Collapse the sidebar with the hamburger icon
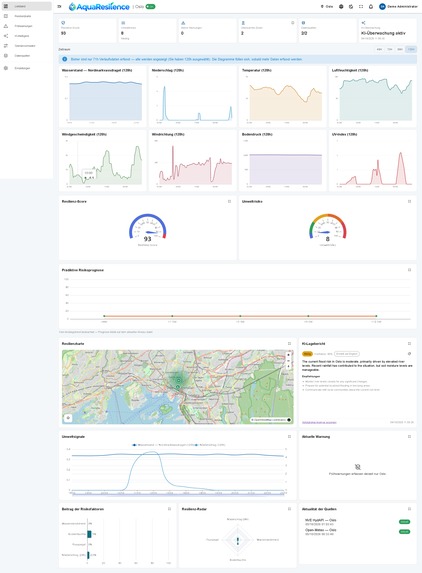The image size is (422, 573). (59, 6)
